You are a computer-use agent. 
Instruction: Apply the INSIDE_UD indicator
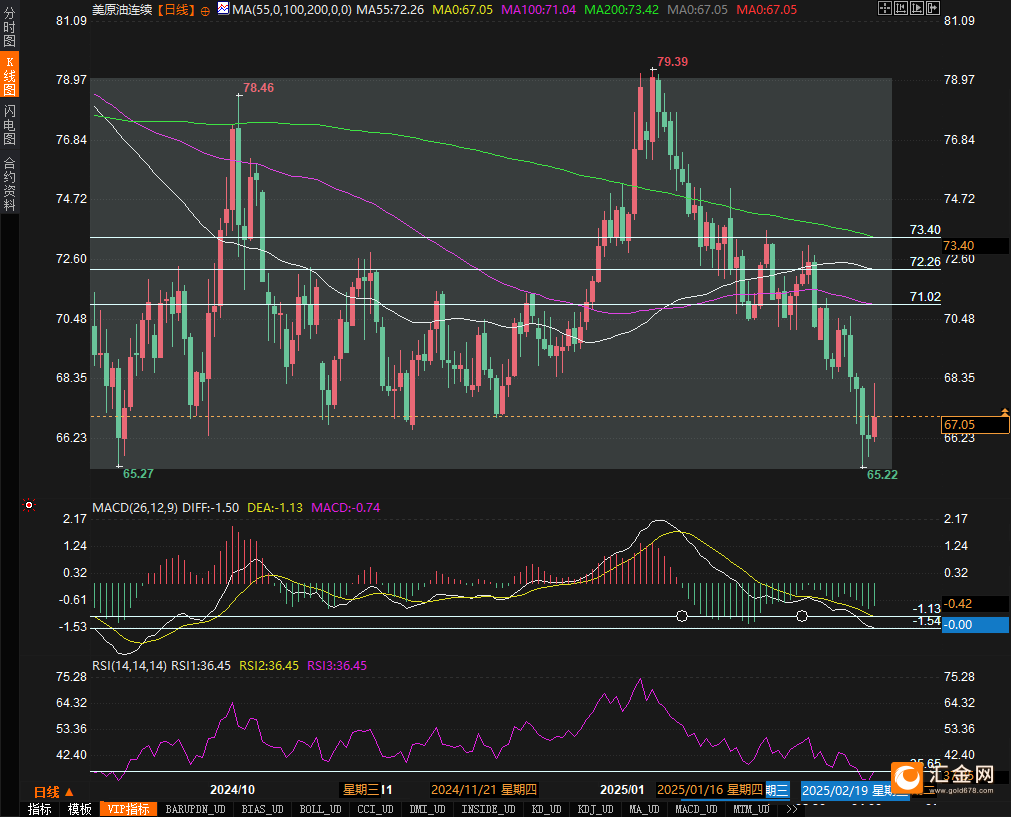point(489,809)
